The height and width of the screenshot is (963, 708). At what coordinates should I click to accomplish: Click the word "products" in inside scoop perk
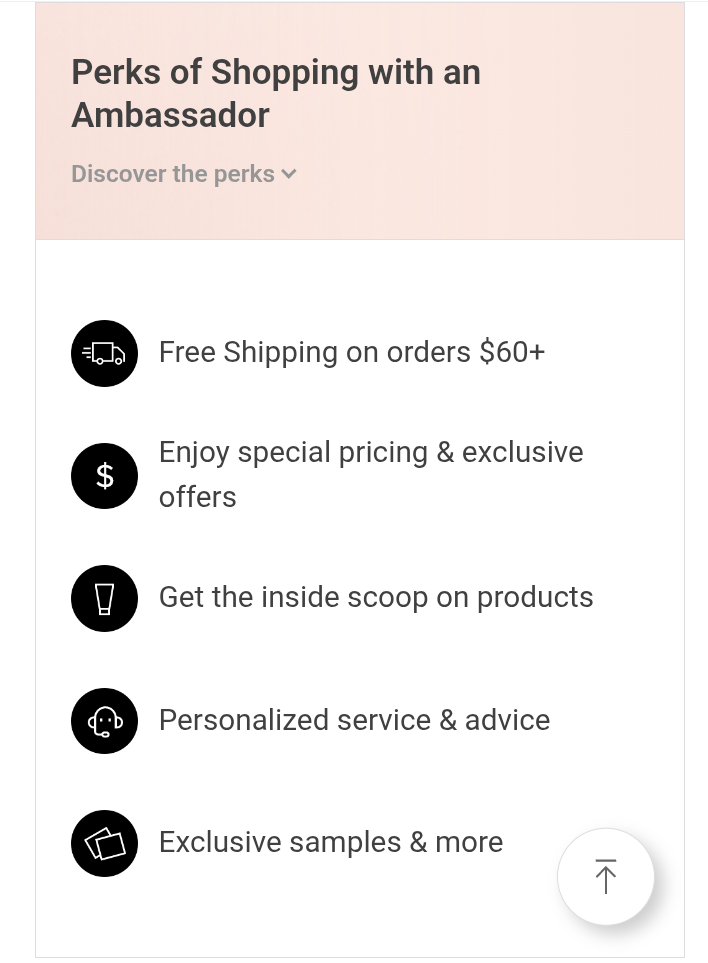coord(535,597)
